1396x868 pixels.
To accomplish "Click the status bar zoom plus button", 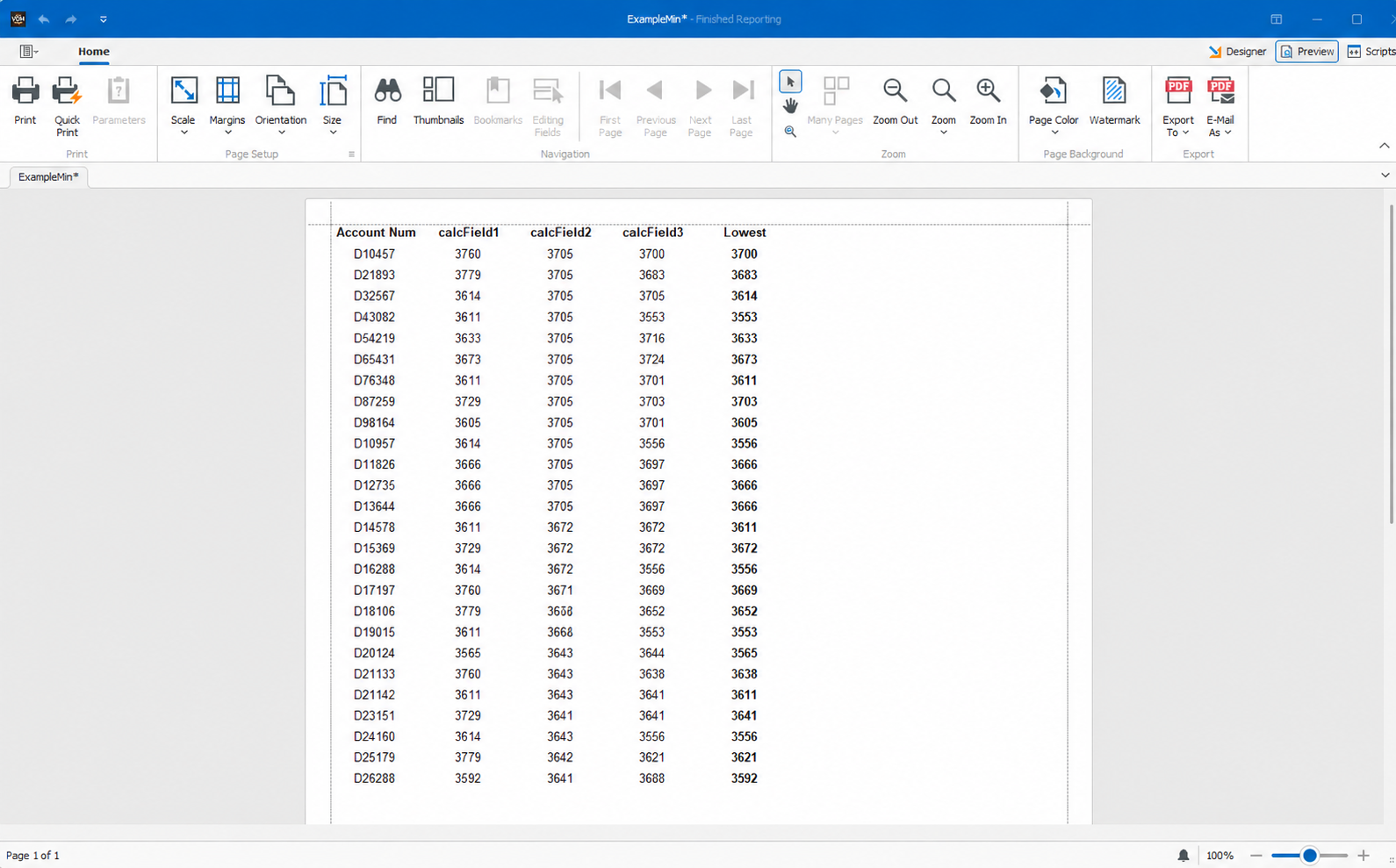I will point(1364,856).
